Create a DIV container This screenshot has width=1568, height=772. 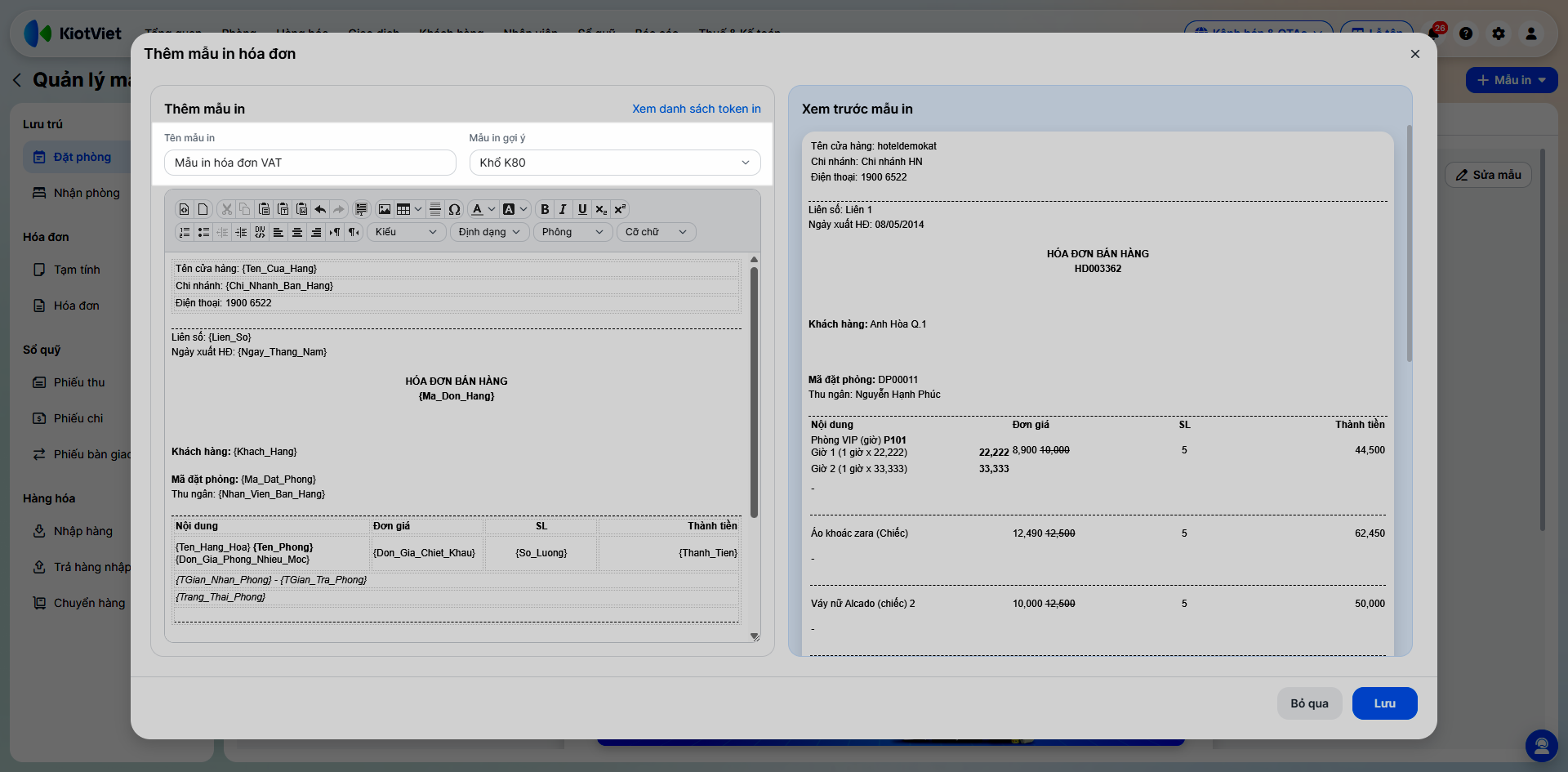(260, 232)
